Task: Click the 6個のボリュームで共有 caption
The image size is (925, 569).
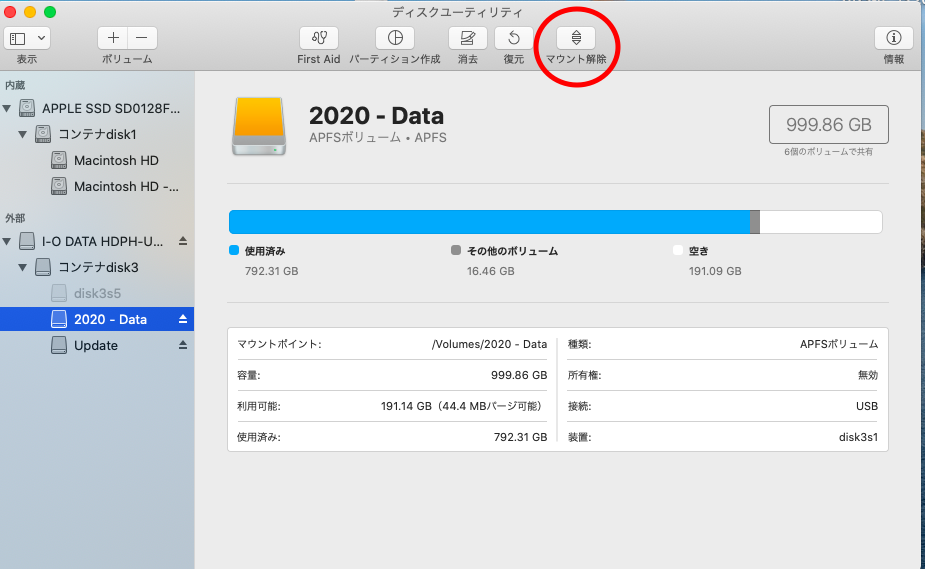Action: pos(828,152)
